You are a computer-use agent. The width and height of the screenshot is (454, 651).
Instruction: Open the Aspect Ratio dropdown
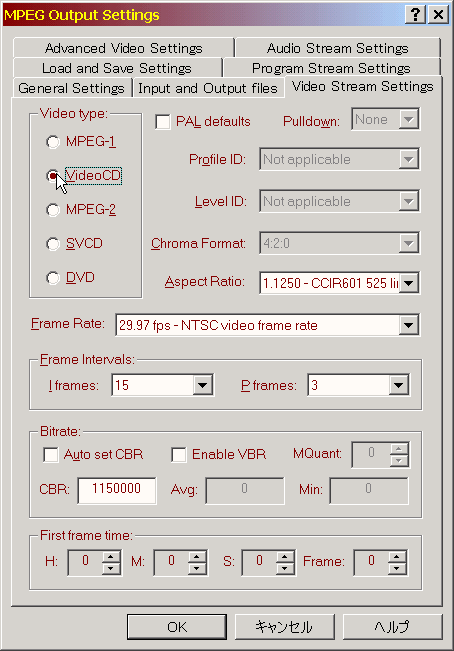coord(409,284)
